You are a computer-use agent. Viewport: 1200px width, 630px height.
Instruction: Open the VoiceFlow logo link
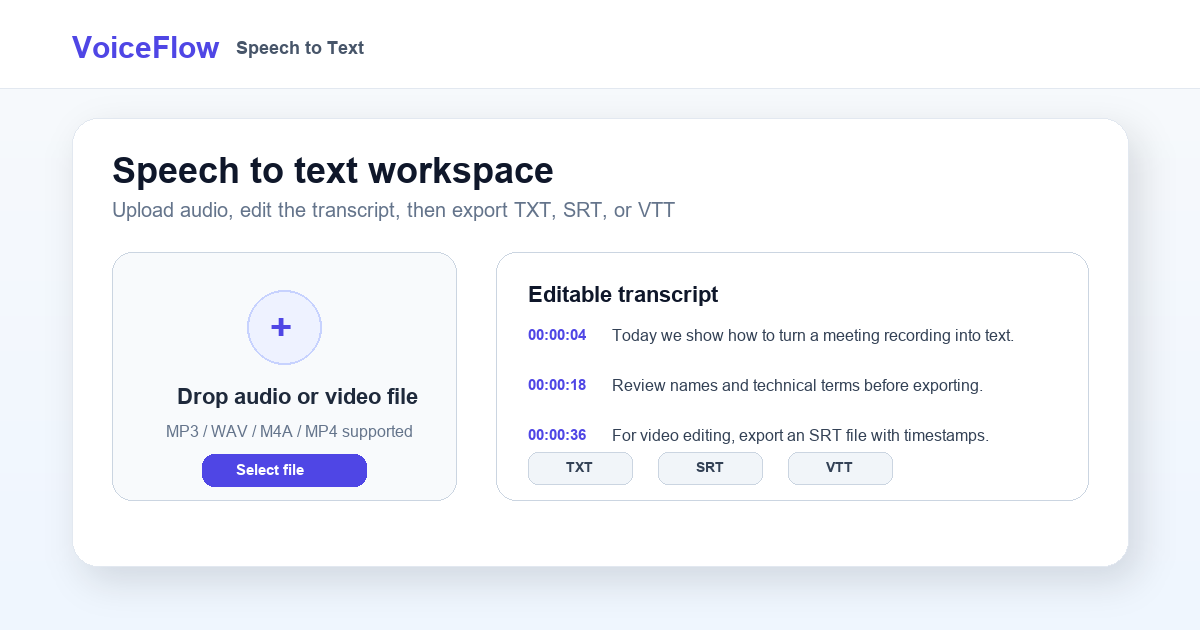click(x=145, y=47)
